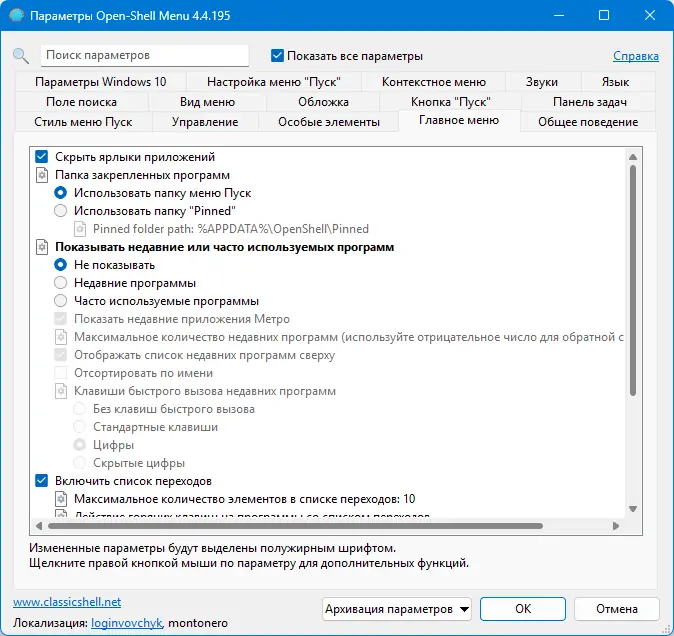Choose Часто используемые программы option

[61, 301]
